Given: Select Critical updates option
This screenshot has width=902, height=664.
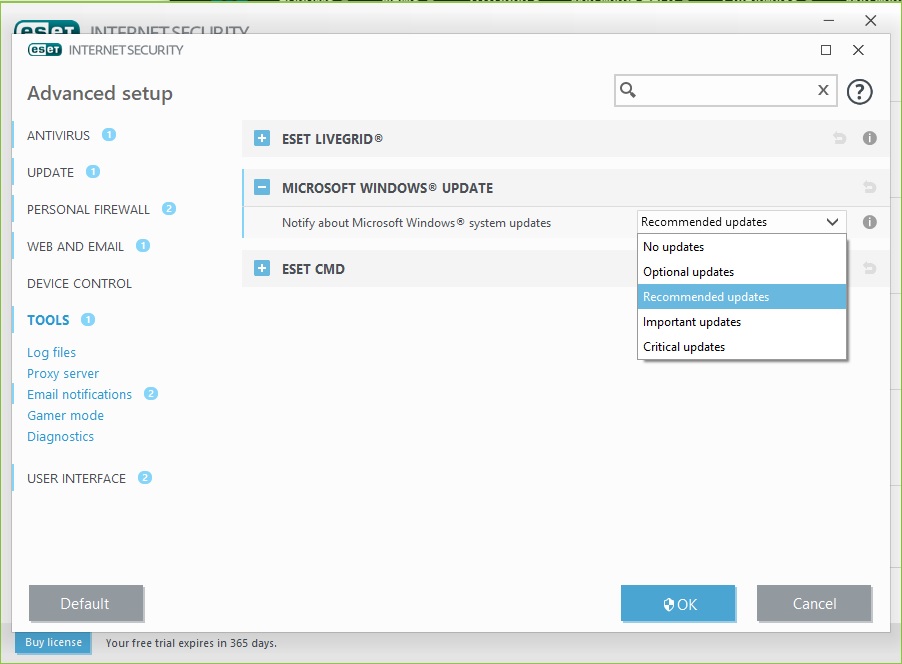Looking at the screenshot, I should [742, 347].
